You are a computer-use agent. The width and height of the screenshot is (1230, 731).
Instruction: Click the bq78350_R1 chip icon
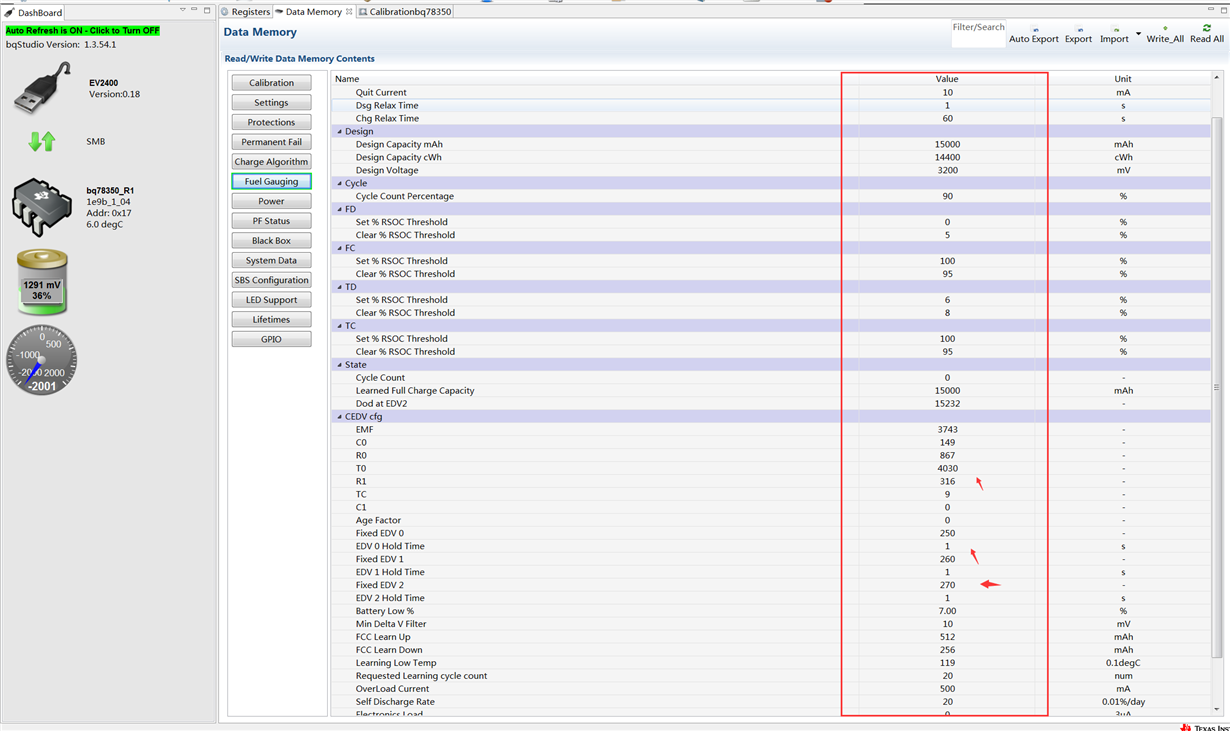41,207
